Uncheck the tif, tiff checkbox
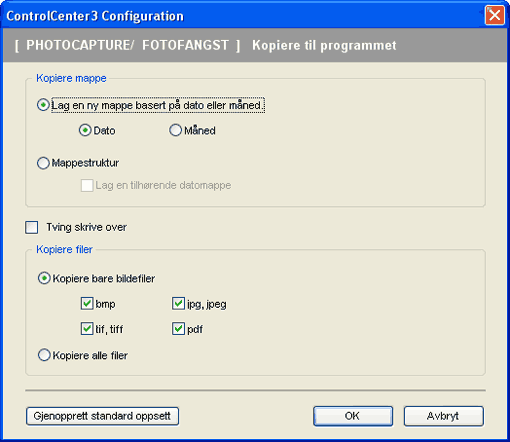This screenshot has height=442, width=510. coord(87,329)
